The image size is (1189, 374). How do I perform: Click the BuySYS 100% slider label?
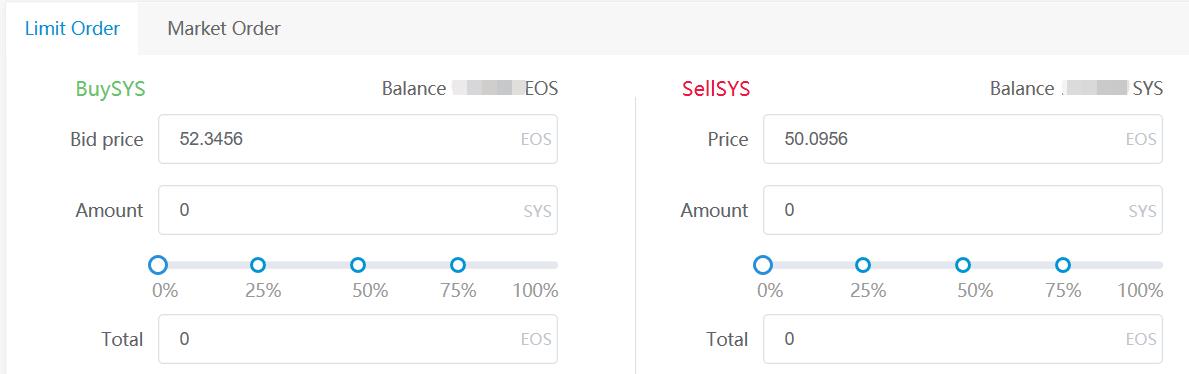(535, 291)
